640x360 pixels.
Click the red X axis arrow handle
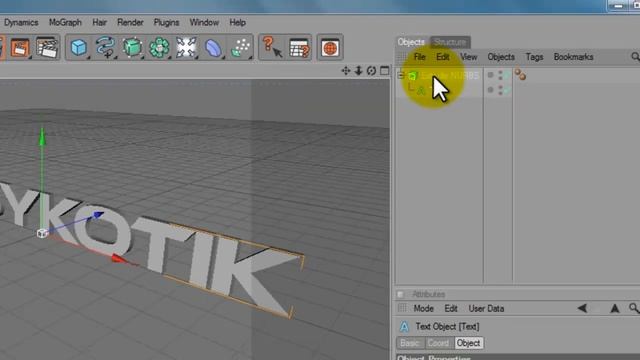coord(118,258)
